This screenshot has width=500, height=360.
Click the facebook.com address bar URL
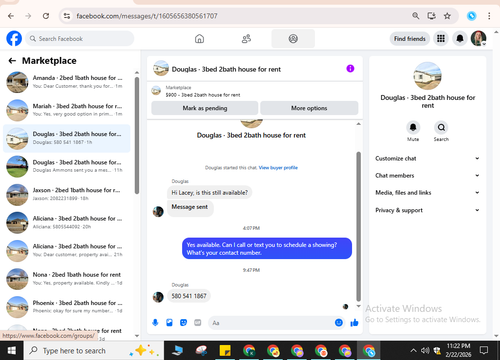point(147,16)
